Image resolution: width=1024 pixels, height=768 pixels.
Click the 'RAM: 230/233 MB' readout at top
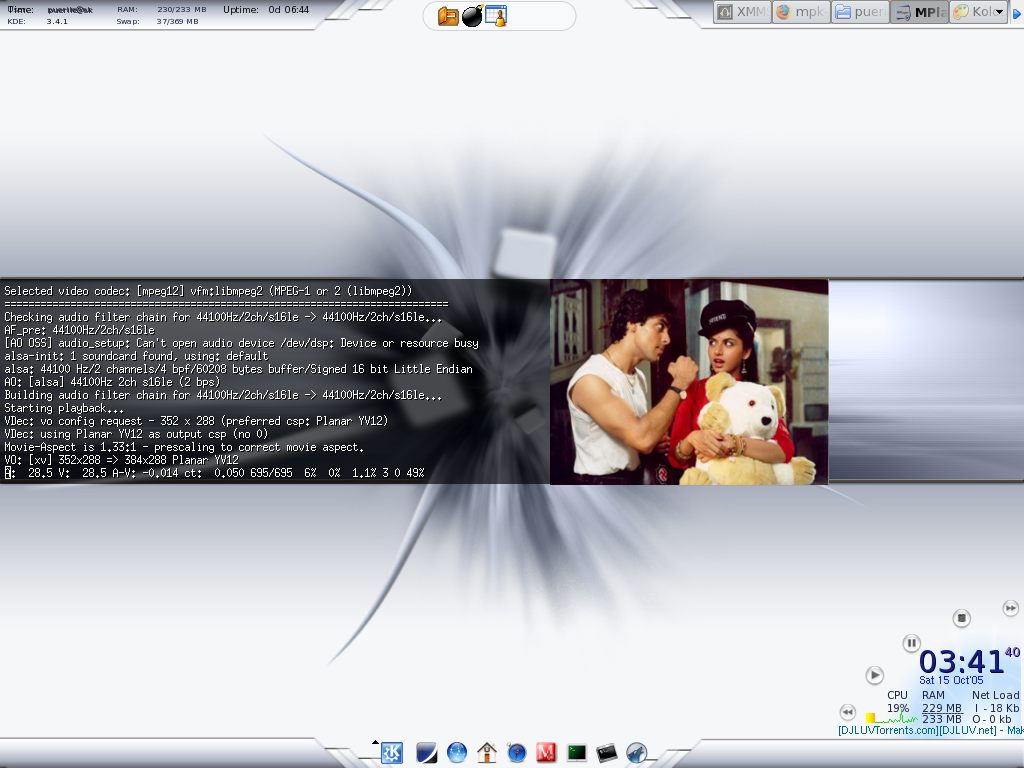click(x=161, y=10)
